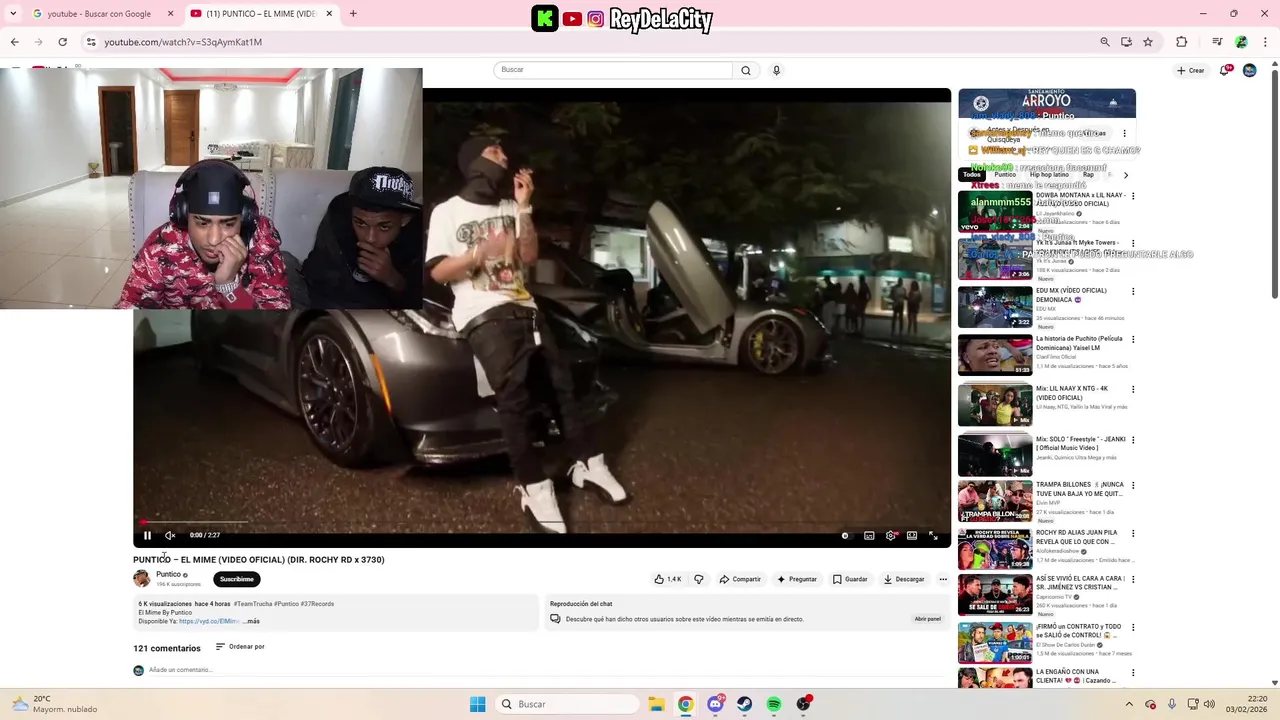Screen dimensions: 1280x720
Task: Open TRAMPA BILLONES video title
Action: pos(1079,489)
